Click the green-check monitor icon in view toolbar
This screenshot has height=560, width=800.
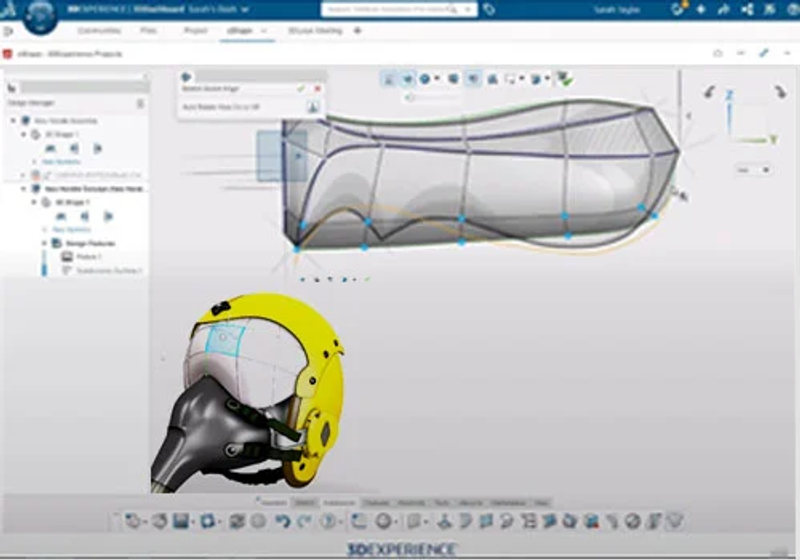[x=565, y=79]
